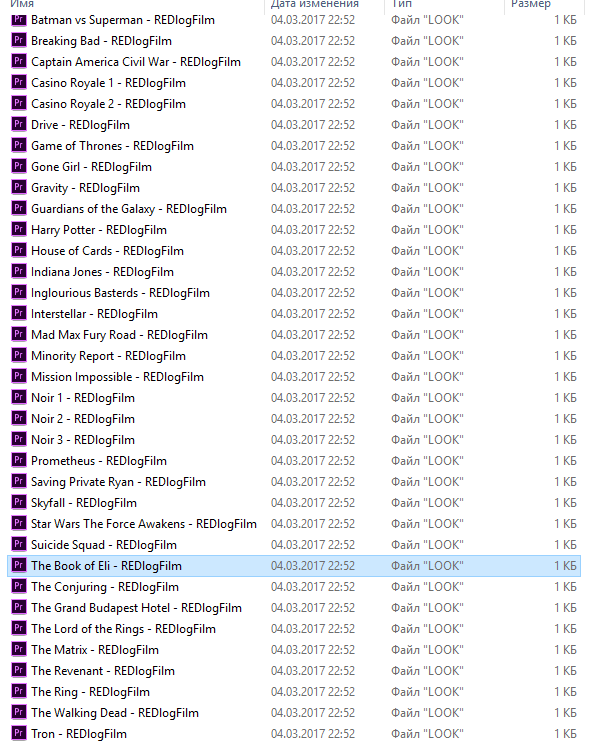This screenshot has width=600, height=746.
Task: Click the Pr icon beside Suicide Squad
Action: (x=19, y=545)
